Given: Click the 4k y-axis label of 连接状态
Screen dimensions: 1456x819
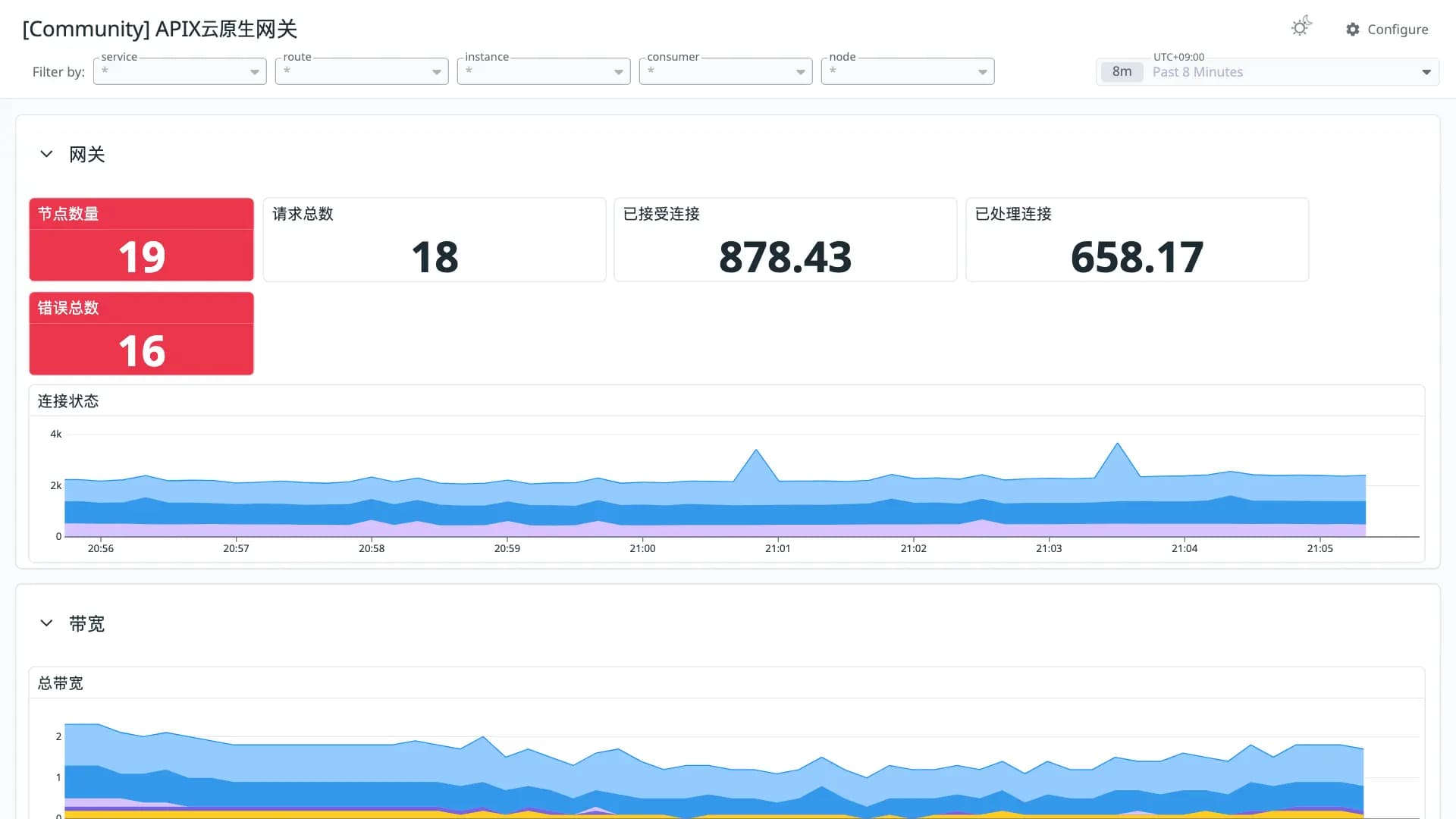Looking at the screenshot, I should 56,435.
